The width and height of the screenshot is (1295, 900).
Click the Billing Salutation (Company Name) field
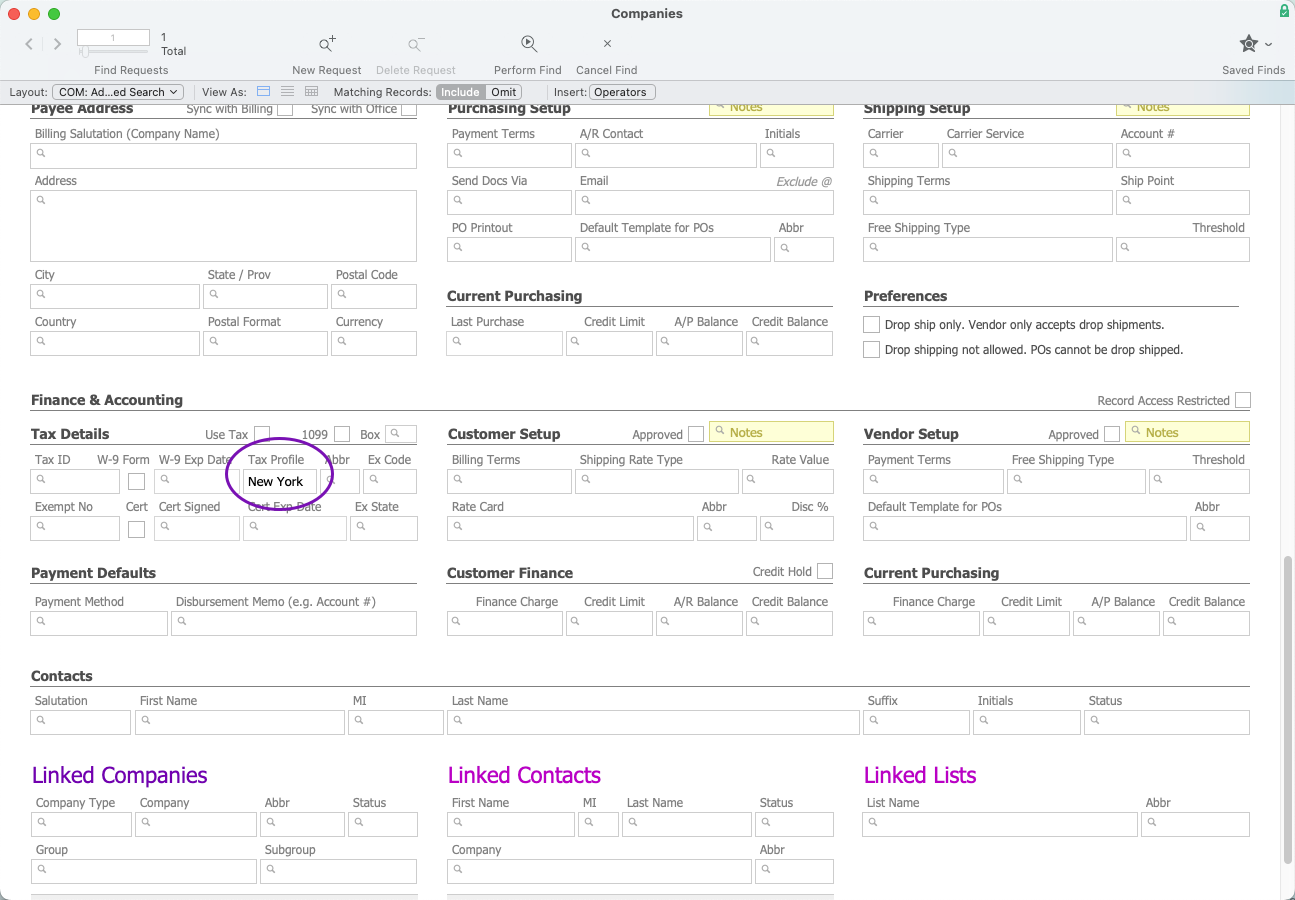(224, 156)
